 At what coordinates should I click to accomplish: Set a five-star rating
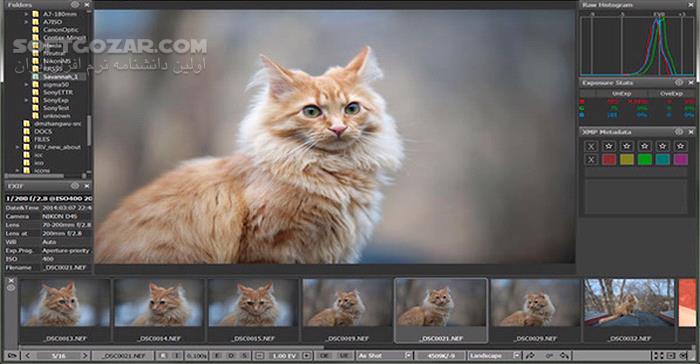(680, 146)
